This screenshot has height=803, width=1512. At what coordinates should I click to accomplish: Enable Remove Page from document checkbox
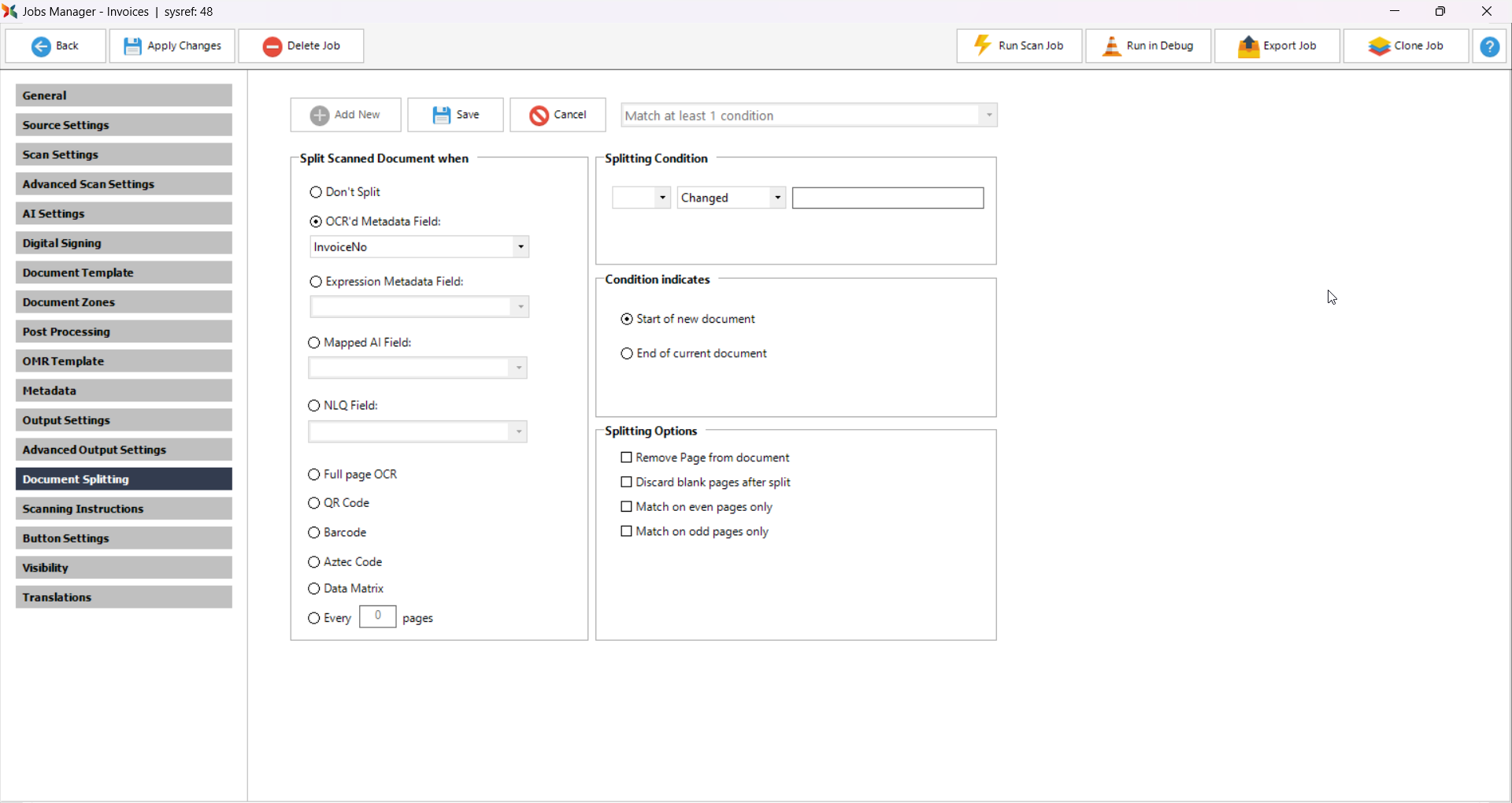pyautogui.click(x=627, y=457)
